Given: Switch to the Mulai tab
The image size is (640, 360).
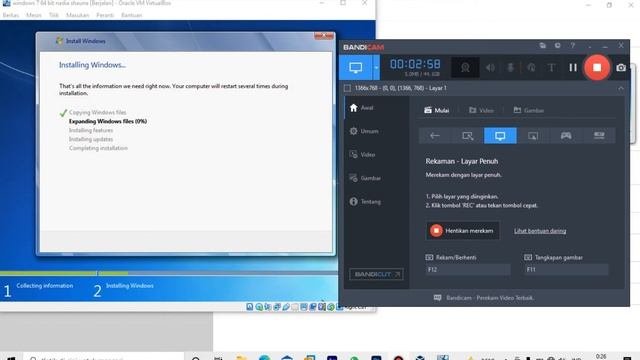Looking at the screenshot, I should [436, 110].
